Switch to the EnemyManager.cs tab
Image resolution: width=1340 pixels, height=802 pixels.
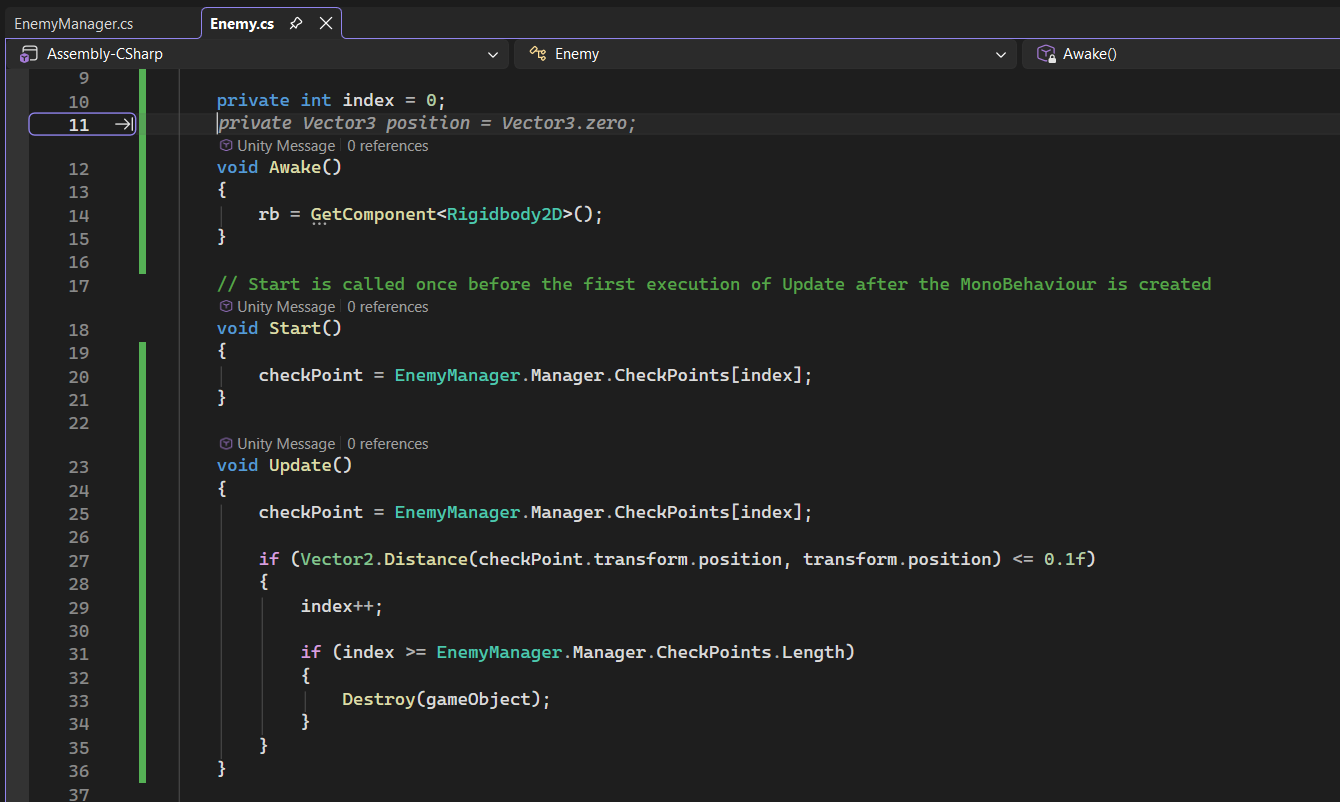[x=73, y=24]
